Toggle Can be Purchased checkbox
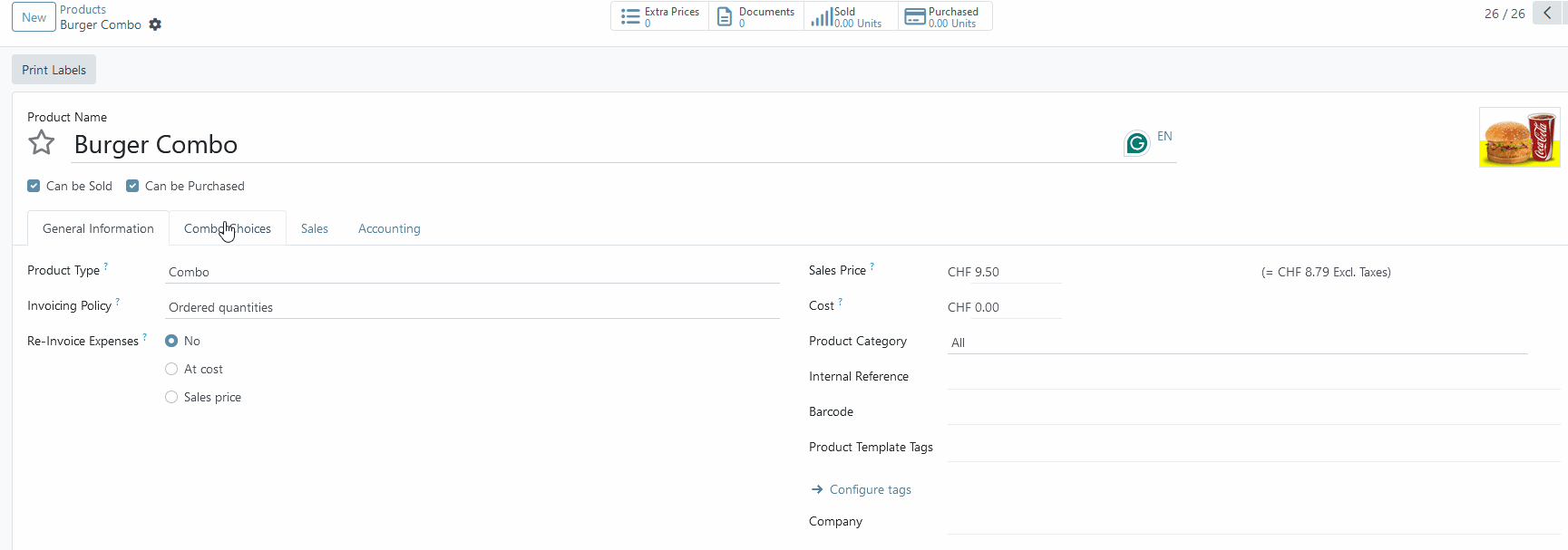The width and height of the screenshot is (1568, 550). click(132, 186)
